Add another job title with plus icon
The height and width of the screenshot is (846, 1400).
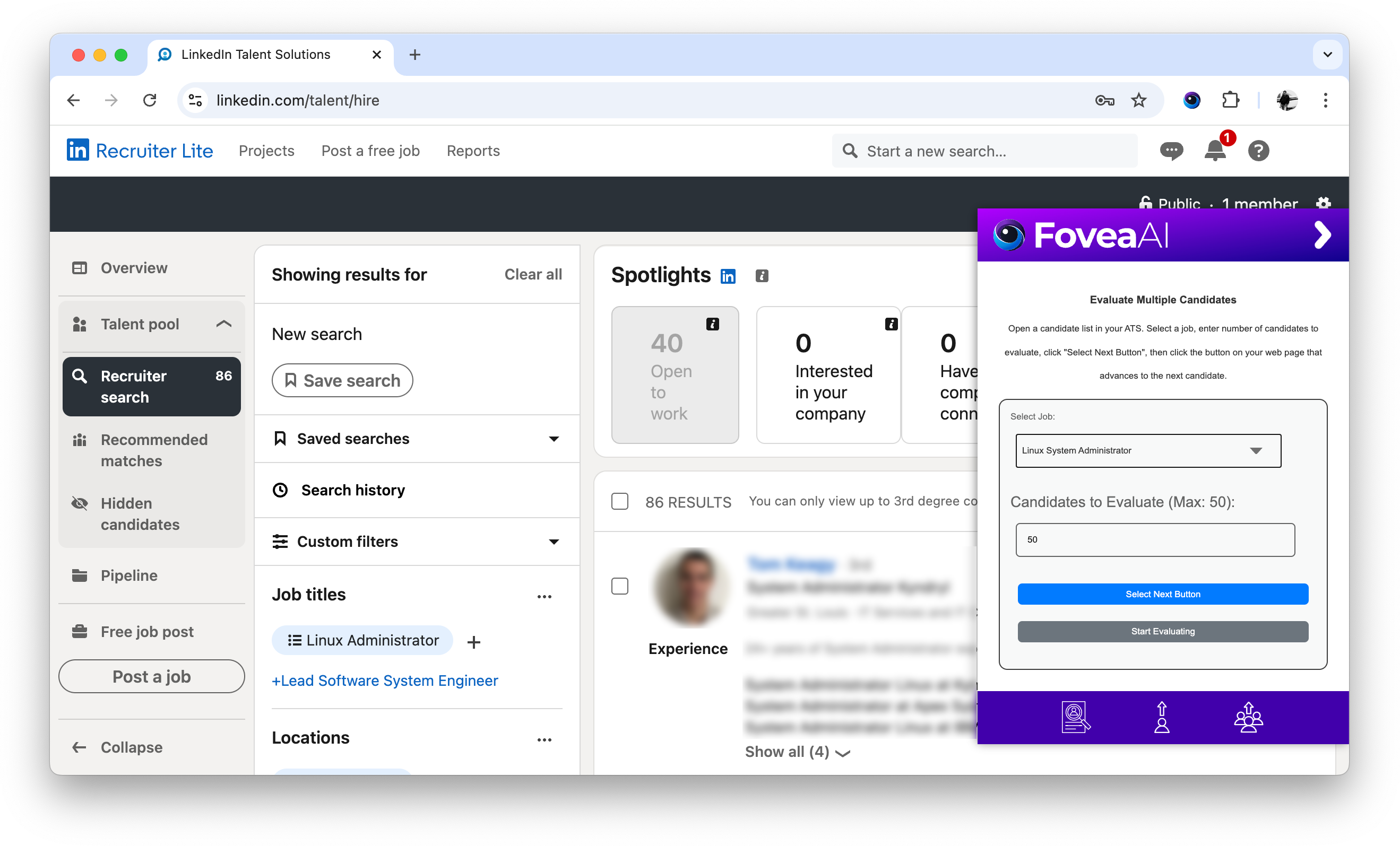[473, 642]
